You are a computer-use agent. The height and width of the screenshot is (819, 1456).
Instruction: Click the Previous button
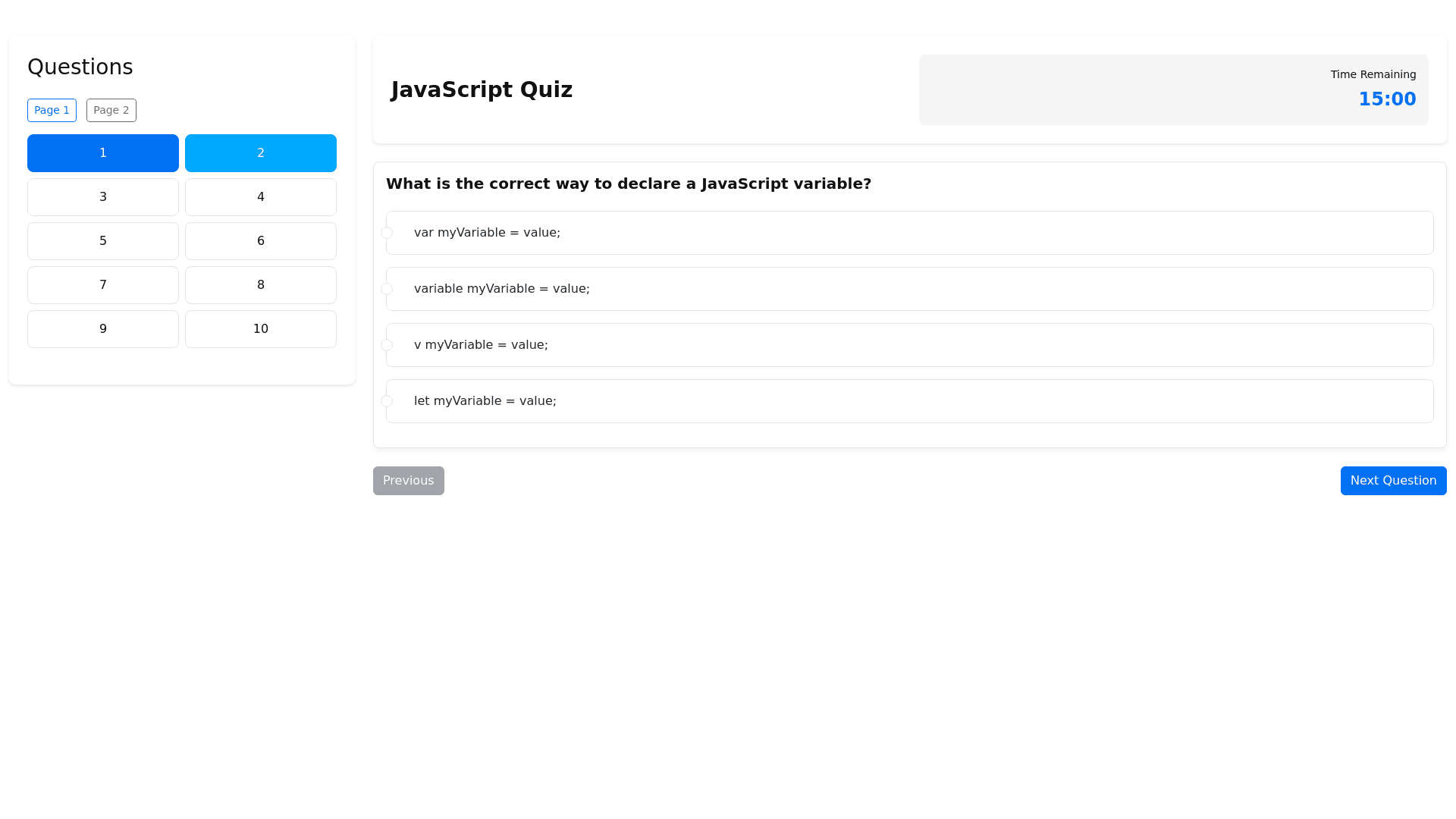(408, 481)
